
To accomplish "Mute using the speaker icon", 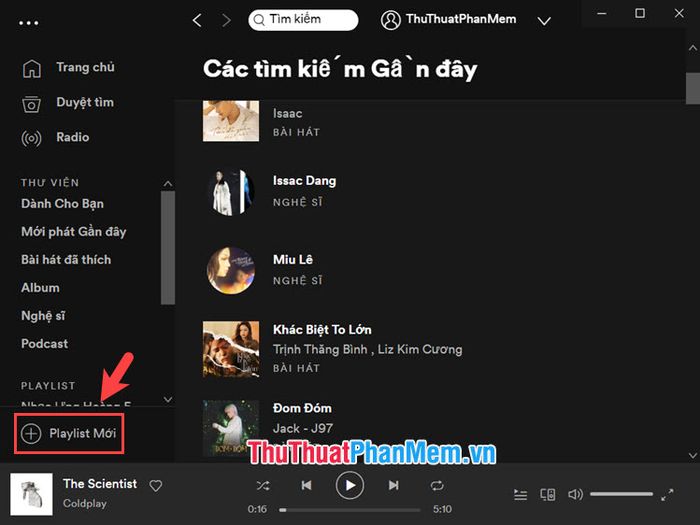I will click(x=575, y=494).
